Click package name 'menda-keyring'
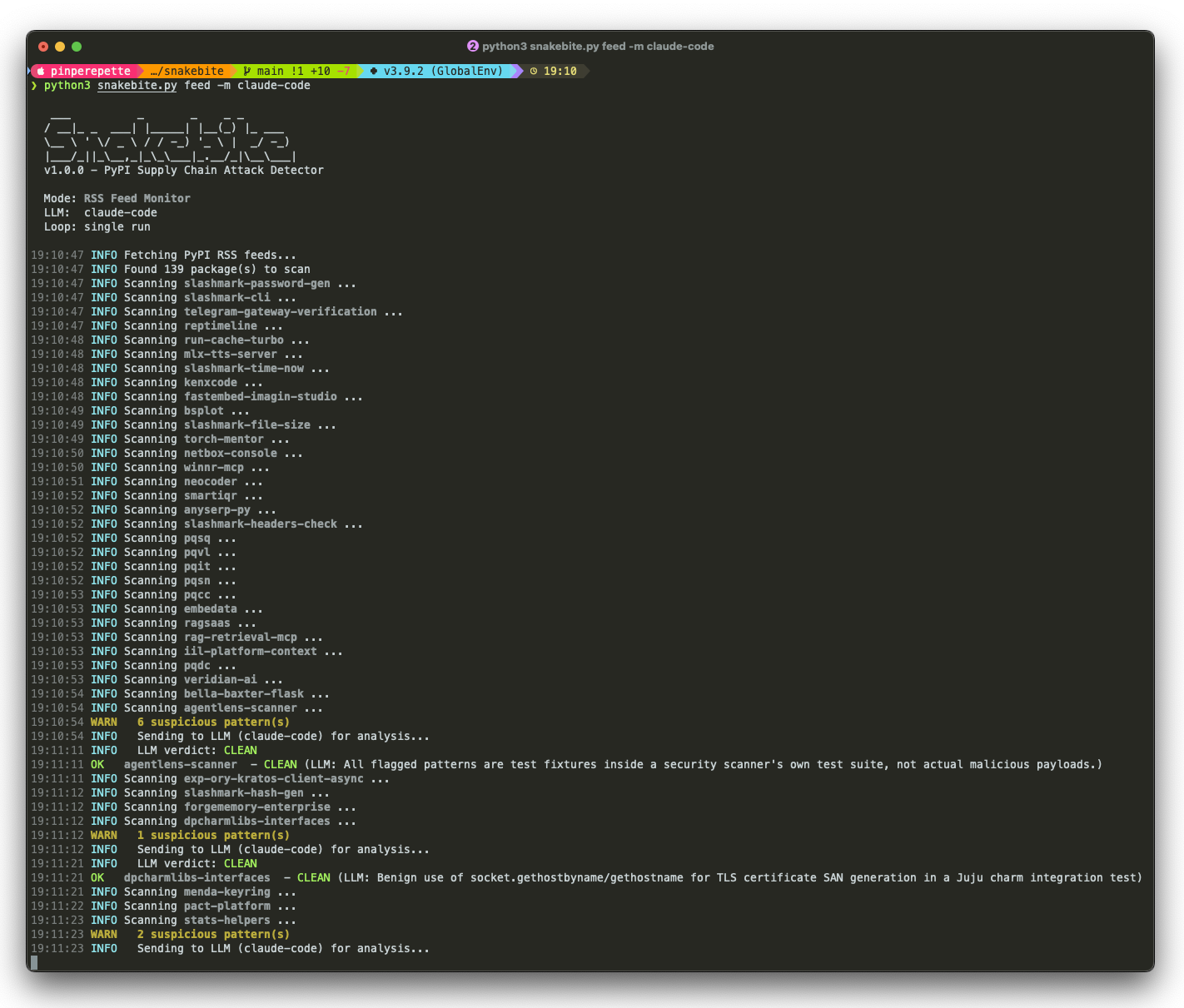1184x1008 pixels. click(x=227, y=892)
